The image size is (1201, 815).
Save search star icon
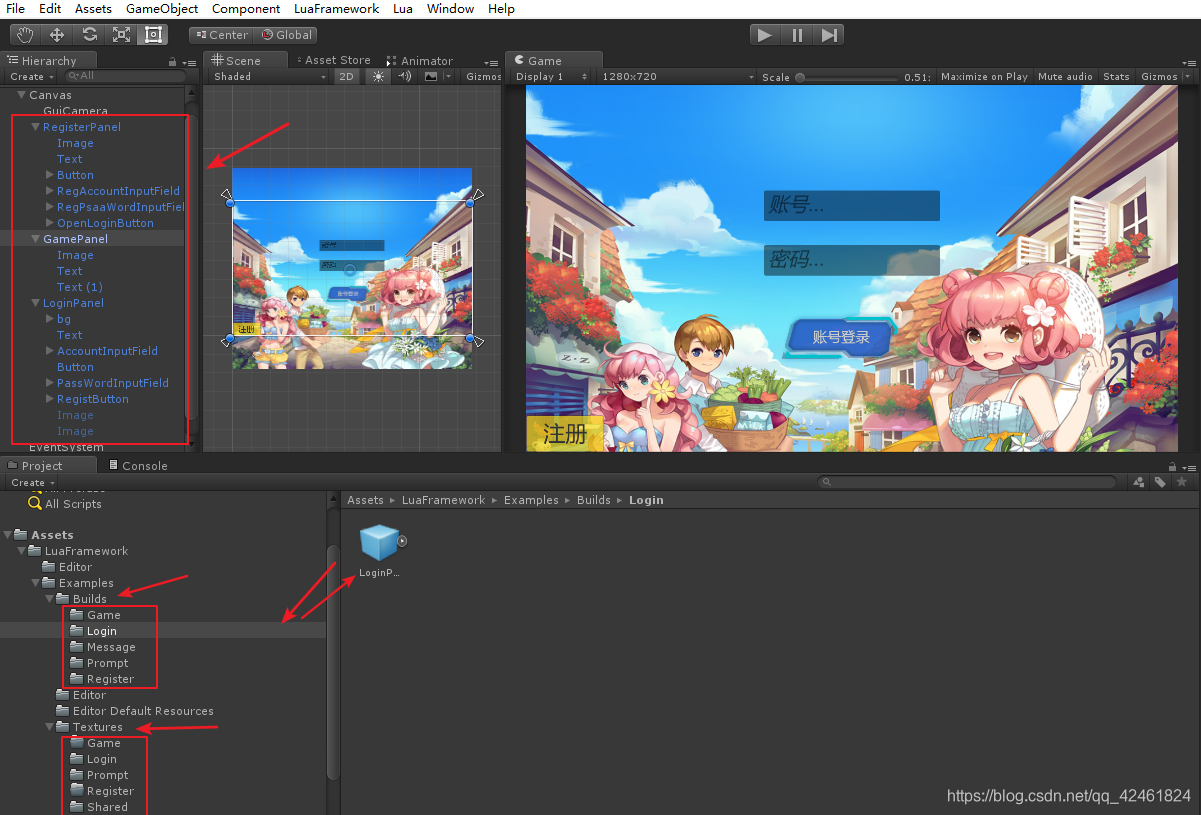click(x=1182, y=482)
